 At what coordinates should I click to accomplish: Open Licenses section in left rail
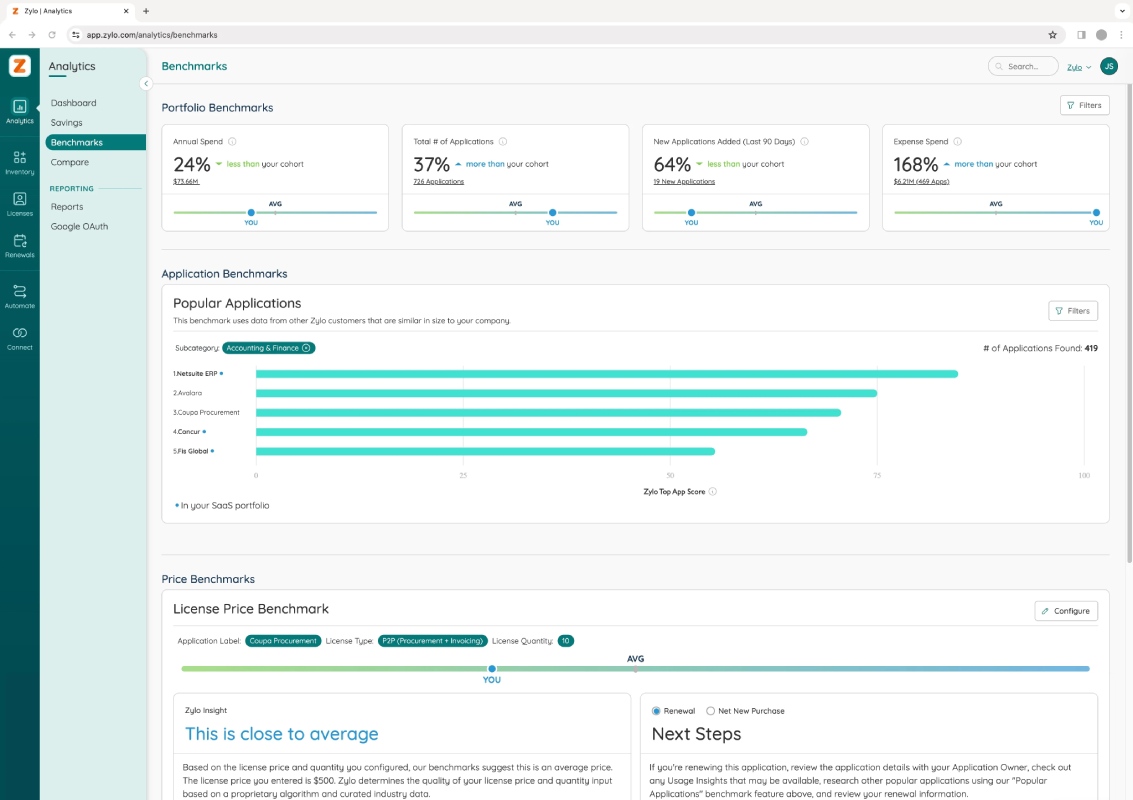click(20, 204)
